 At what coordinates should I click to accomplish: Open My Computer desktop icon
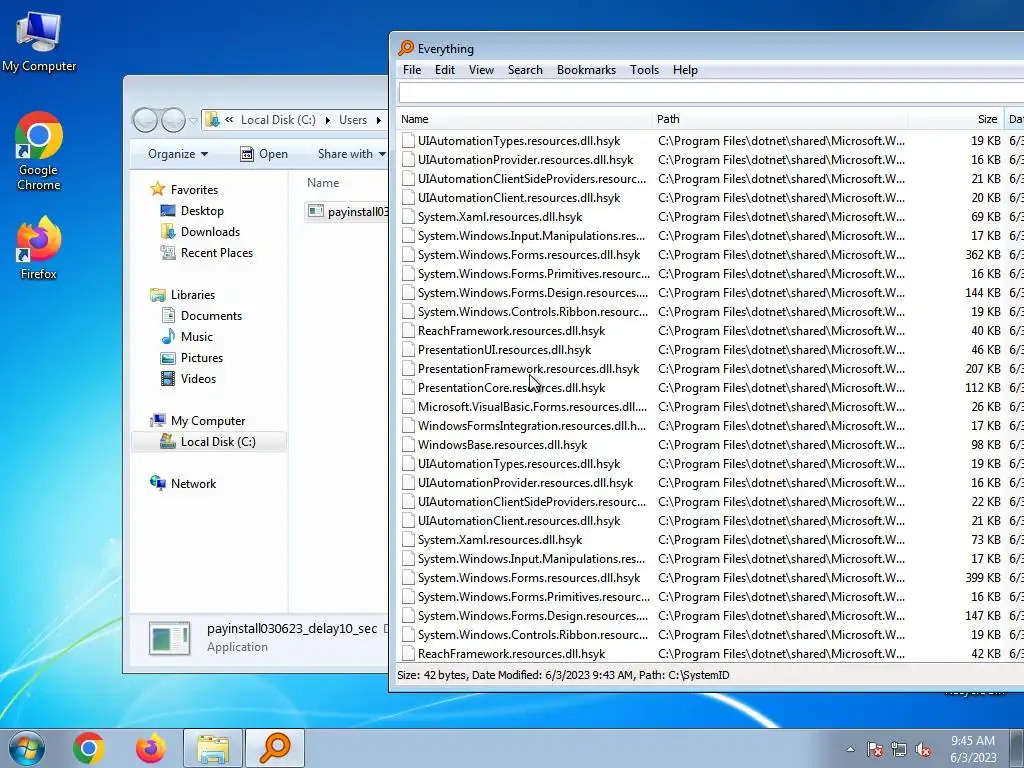click(39, 41)
